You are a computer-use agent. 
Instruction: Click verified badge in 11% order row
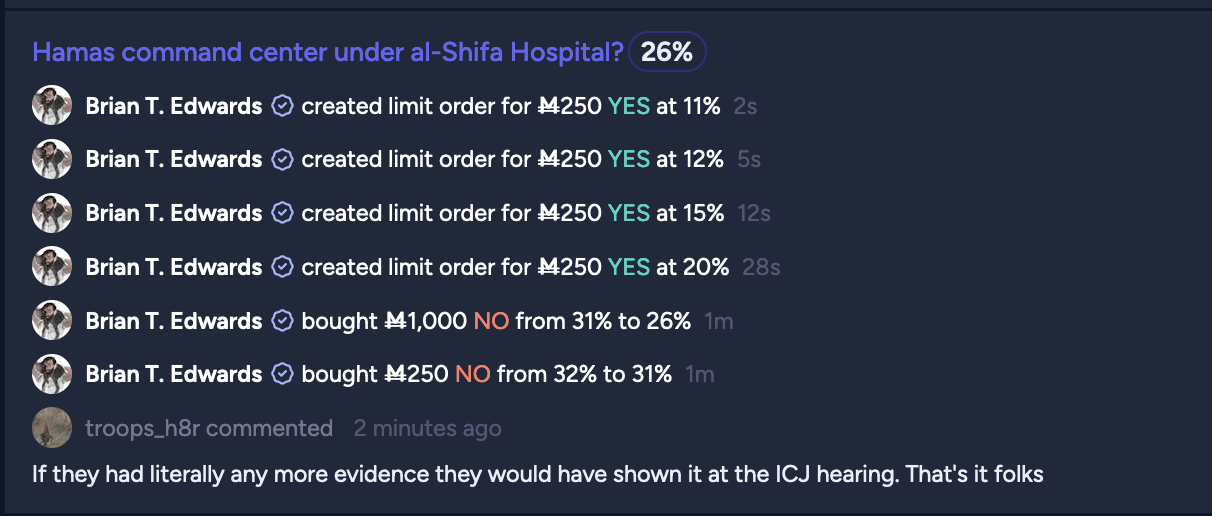[283, 106]
